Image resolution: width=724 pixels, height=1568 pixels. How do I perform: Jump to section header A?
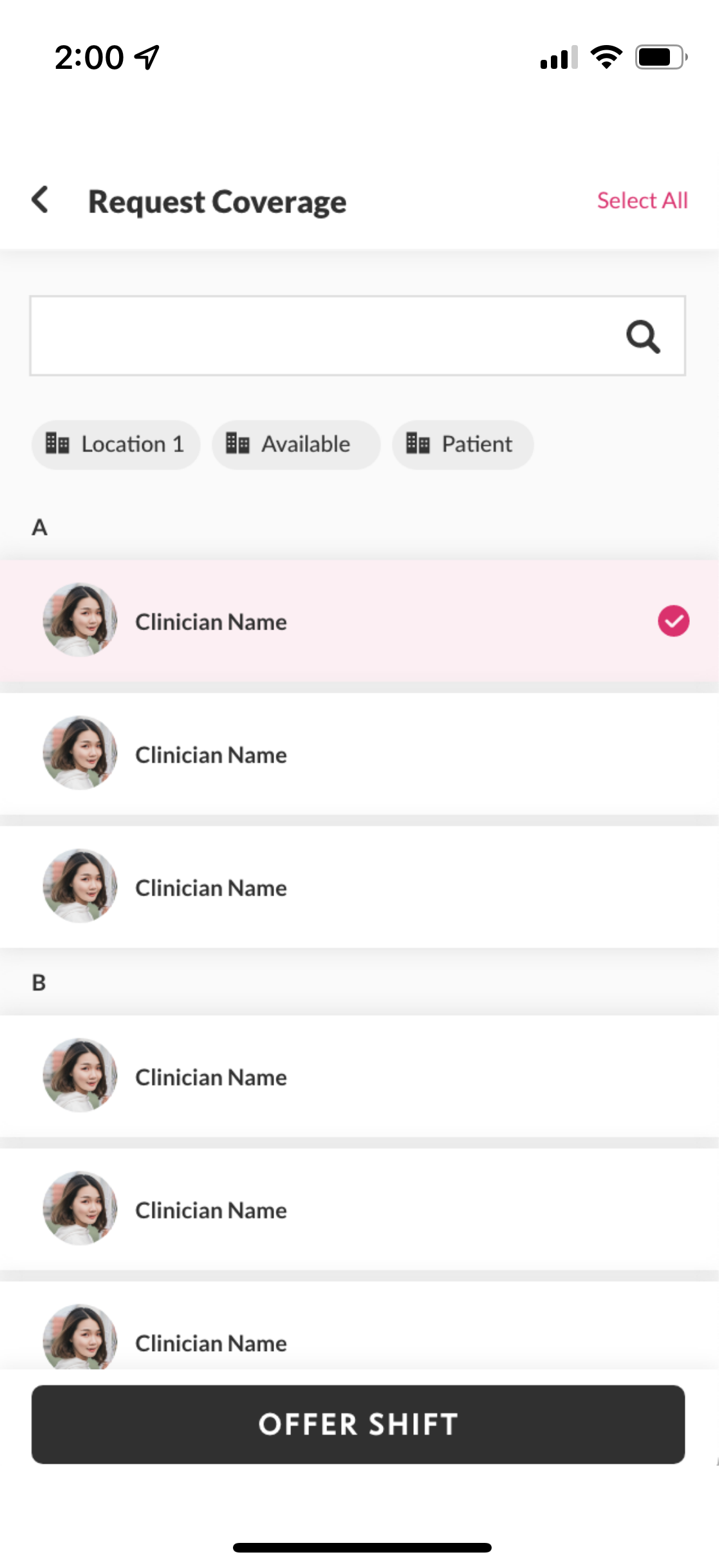click(x=39, y=527)
